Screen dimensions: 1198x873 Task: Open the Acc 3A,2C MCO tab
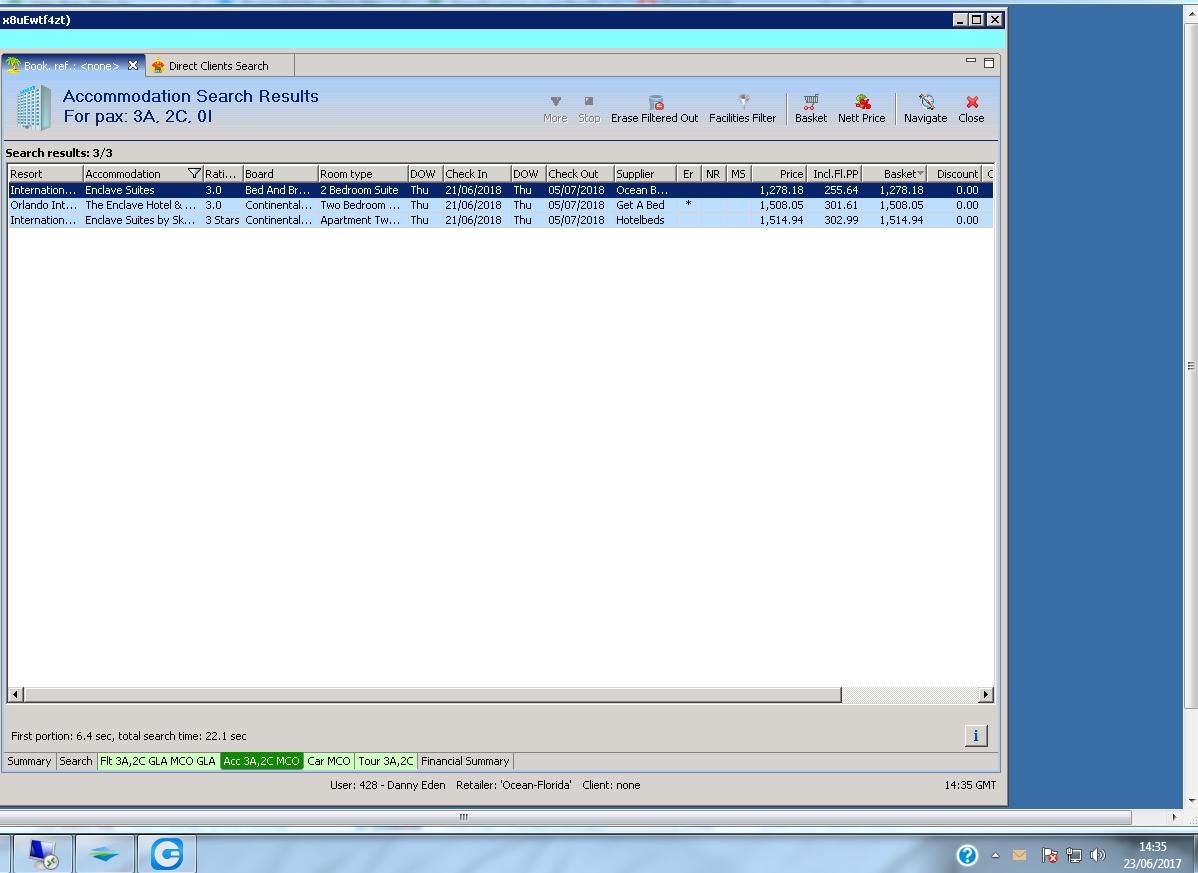coord(261,761)
